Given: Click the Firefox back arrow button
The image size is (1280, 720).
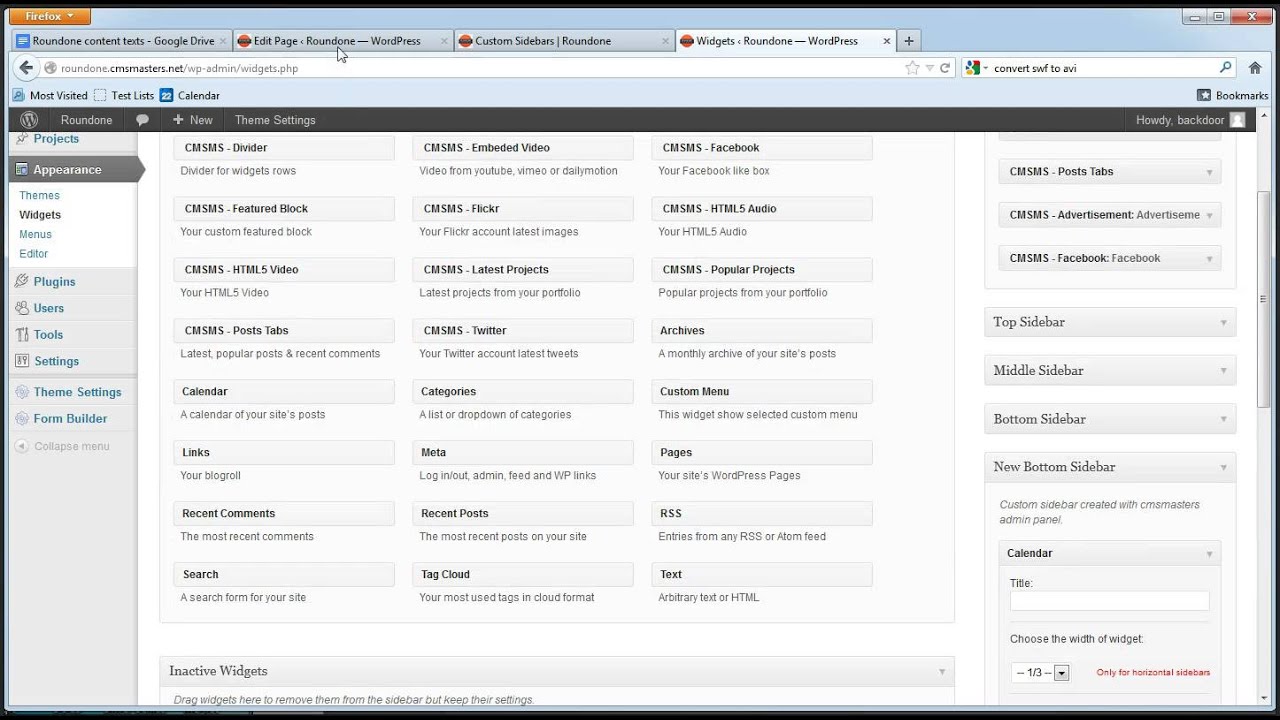Looking at the screenshot, I should tap(26, 68).
